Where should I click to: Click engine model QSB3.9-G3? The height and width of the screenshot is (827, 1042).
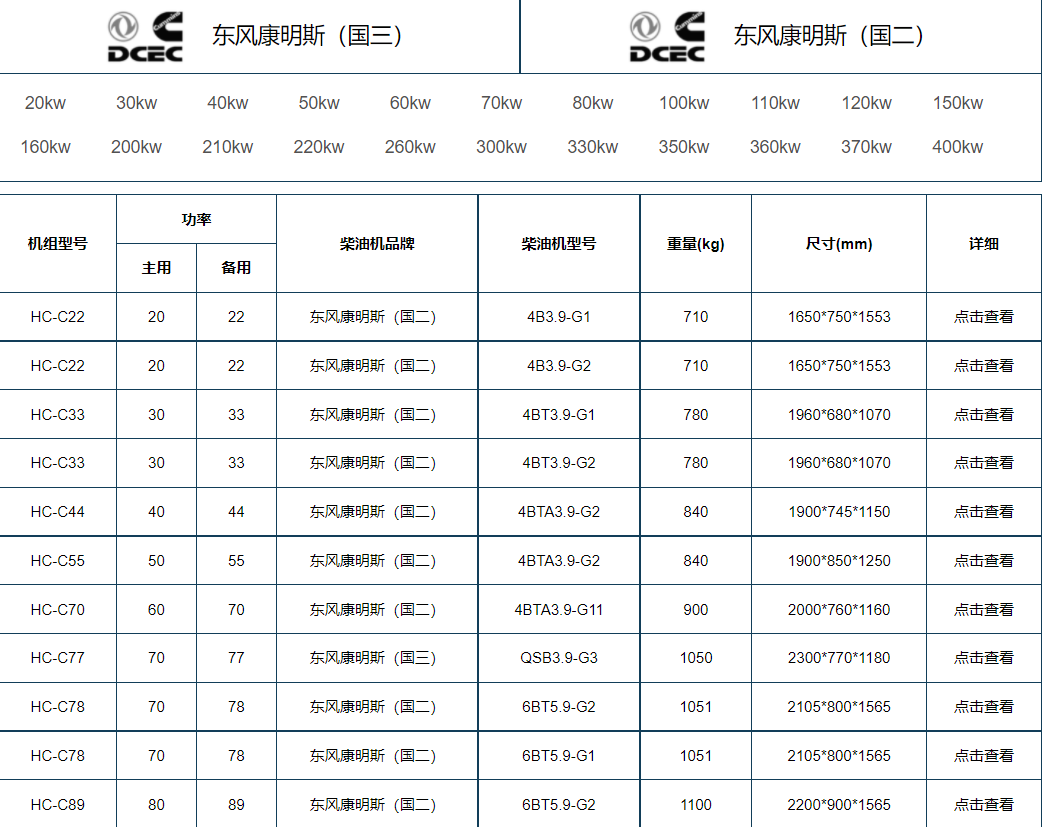559,658
